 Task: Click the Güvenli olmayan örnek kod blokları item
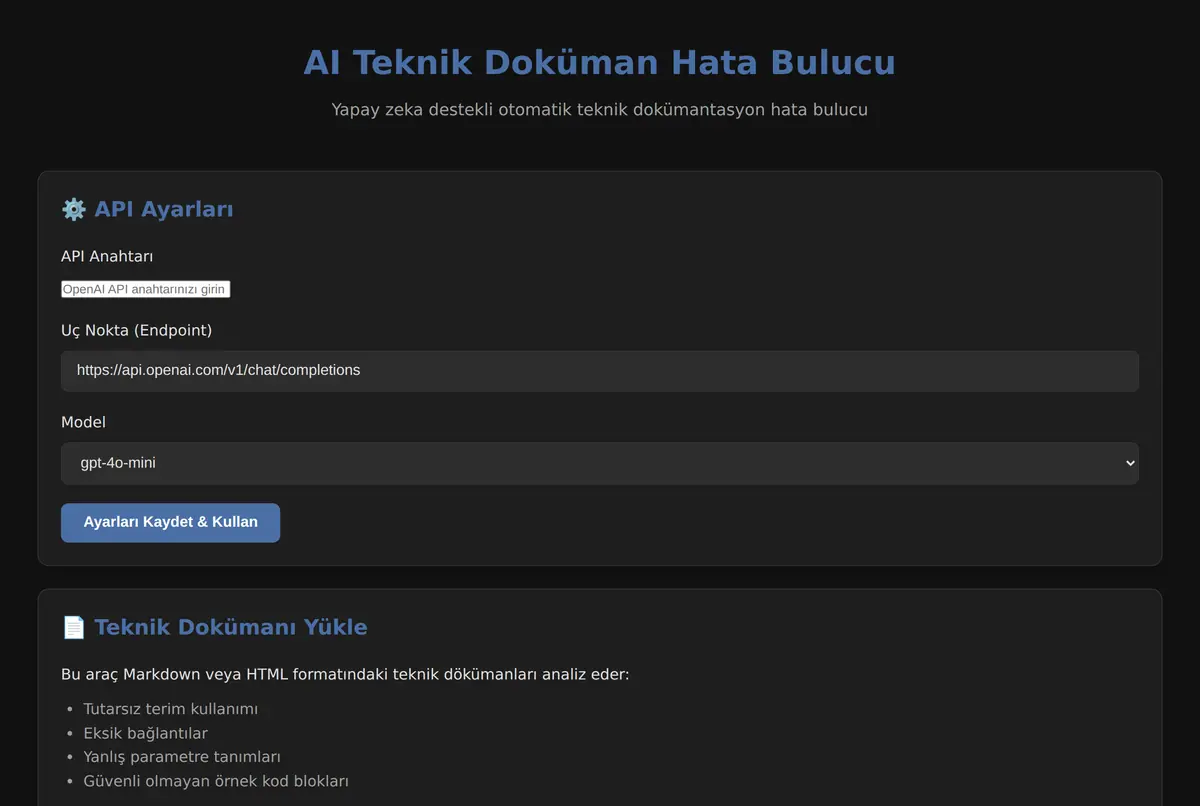[x=216, y=781]
